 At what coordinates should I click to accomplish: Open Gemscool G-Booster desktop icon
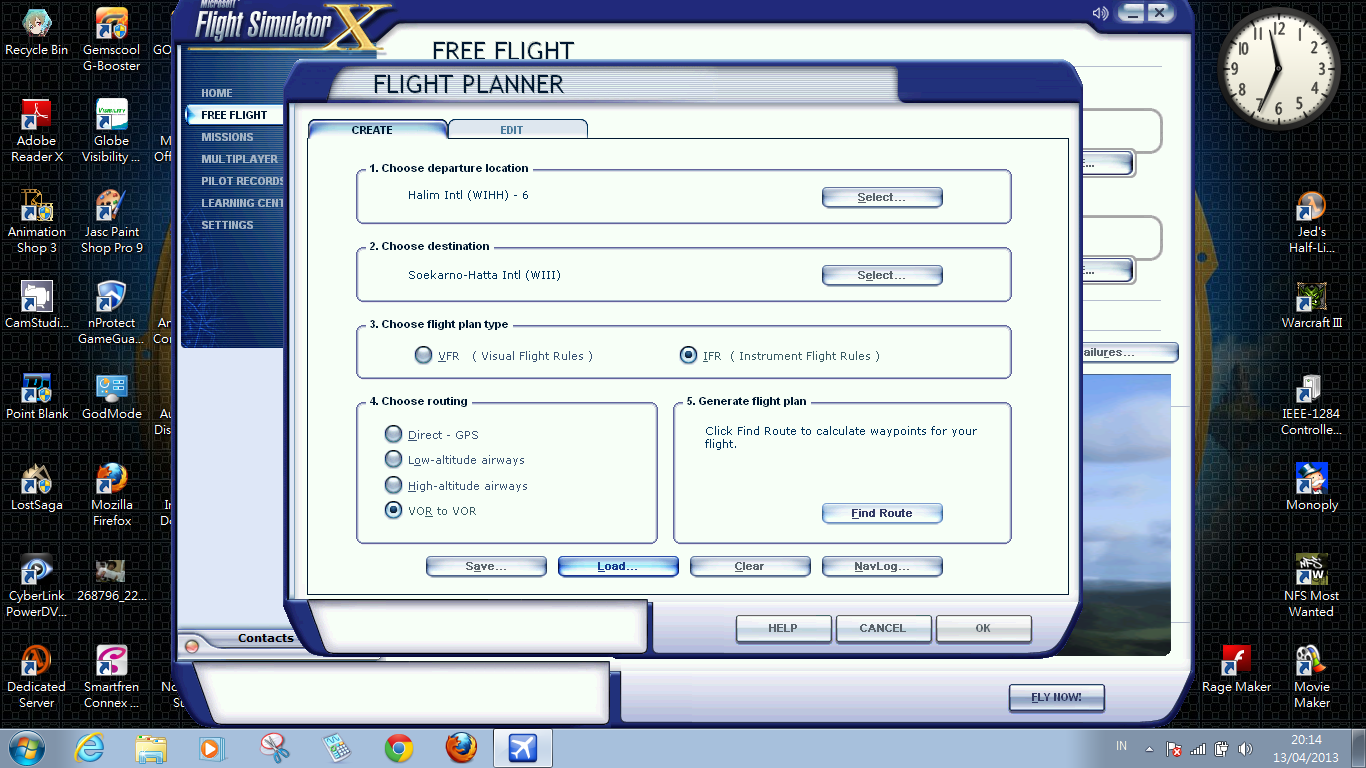(x=111, y=40)
